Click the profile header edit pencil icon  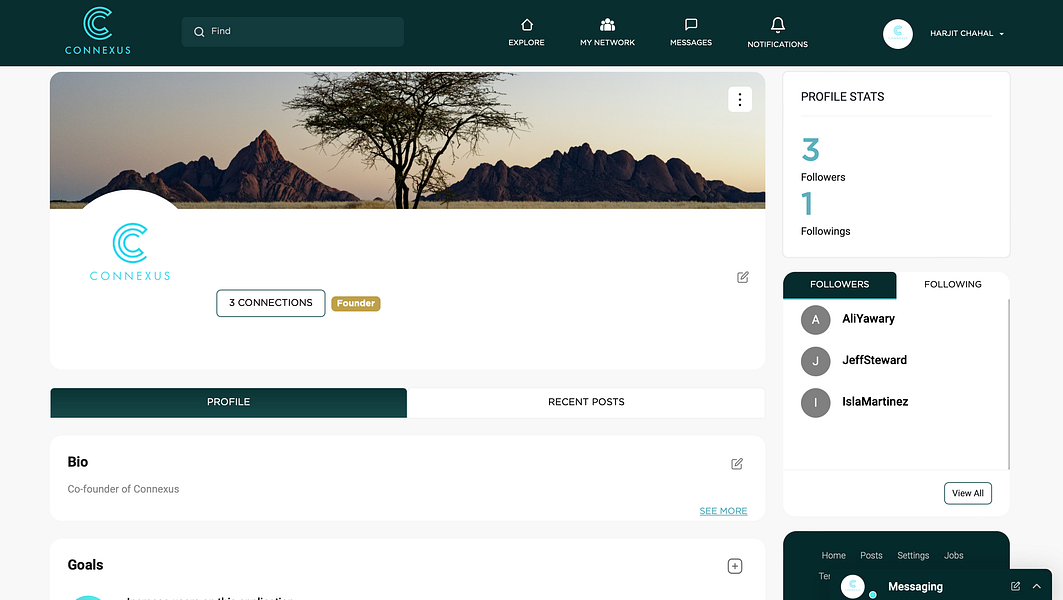coord(743,277)
